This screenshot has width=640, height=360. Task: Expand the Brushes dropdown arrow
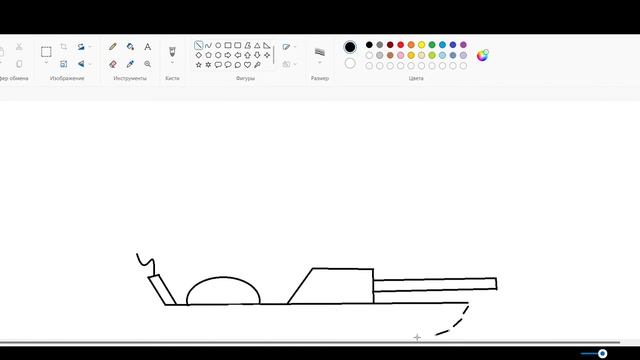[172, 62]
